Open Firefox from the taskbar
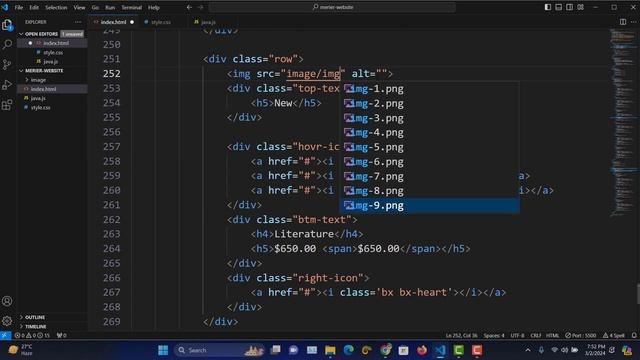 click(x=422, y=350)
